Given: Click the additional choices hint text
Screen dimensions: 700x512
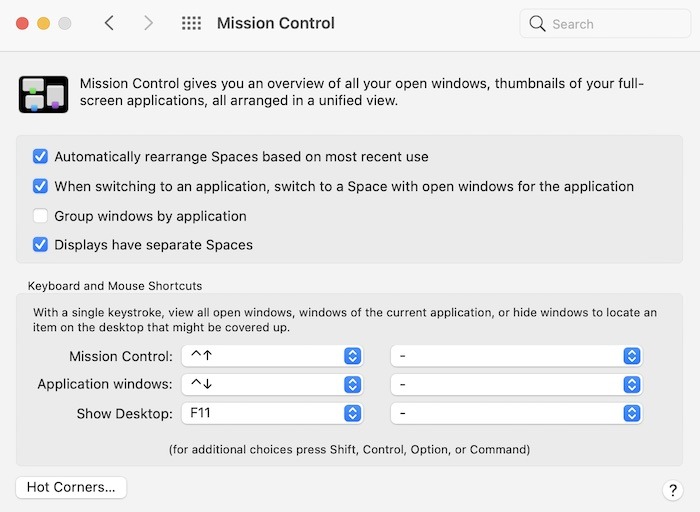Looking at the screenshot, I should click(x=350, y=449).
